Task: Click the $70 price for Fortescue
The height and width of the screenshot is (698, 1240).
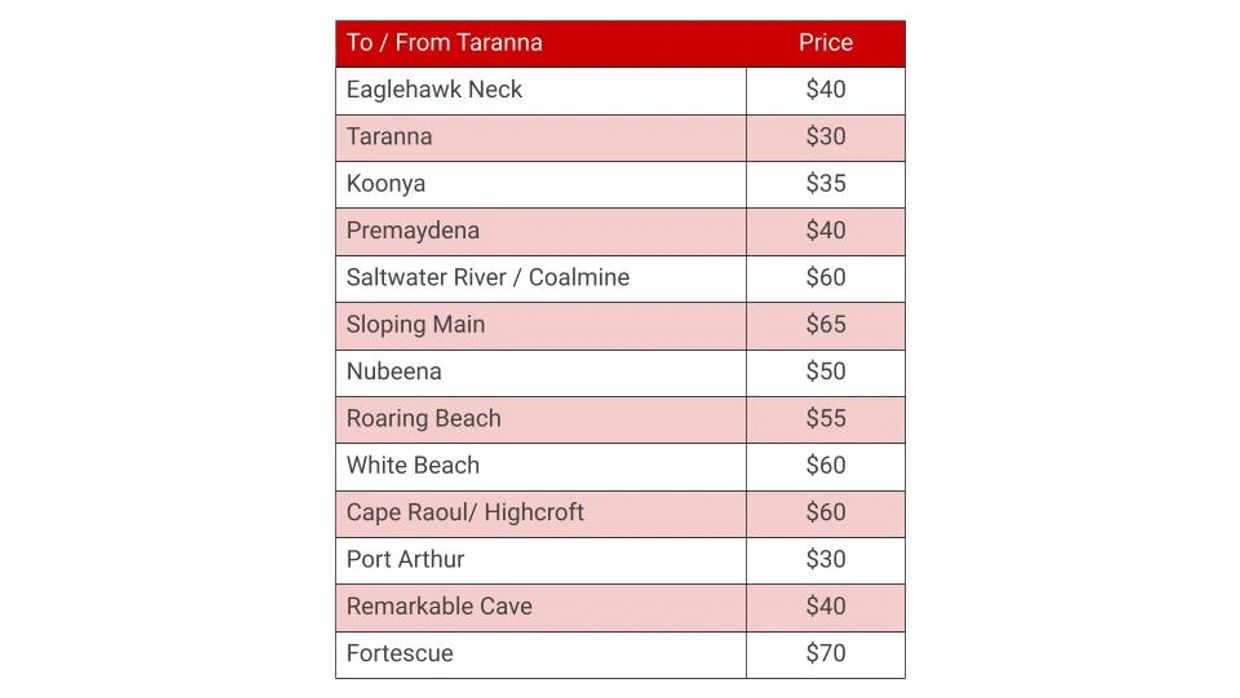Action: pos(825,654)
